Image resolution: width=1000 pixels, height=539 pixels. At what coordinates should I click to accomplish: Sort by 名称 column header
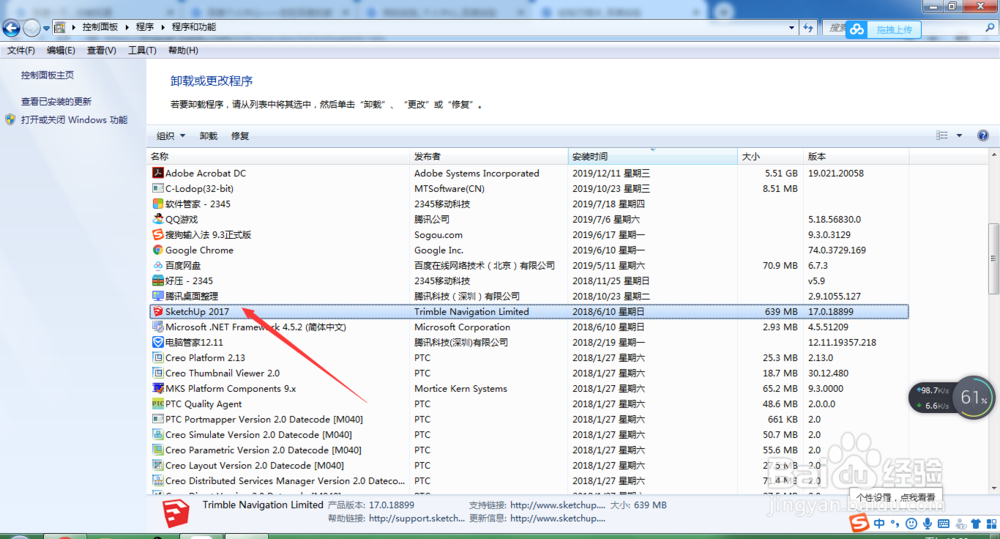pyautogui.click(x=279, y=156)
